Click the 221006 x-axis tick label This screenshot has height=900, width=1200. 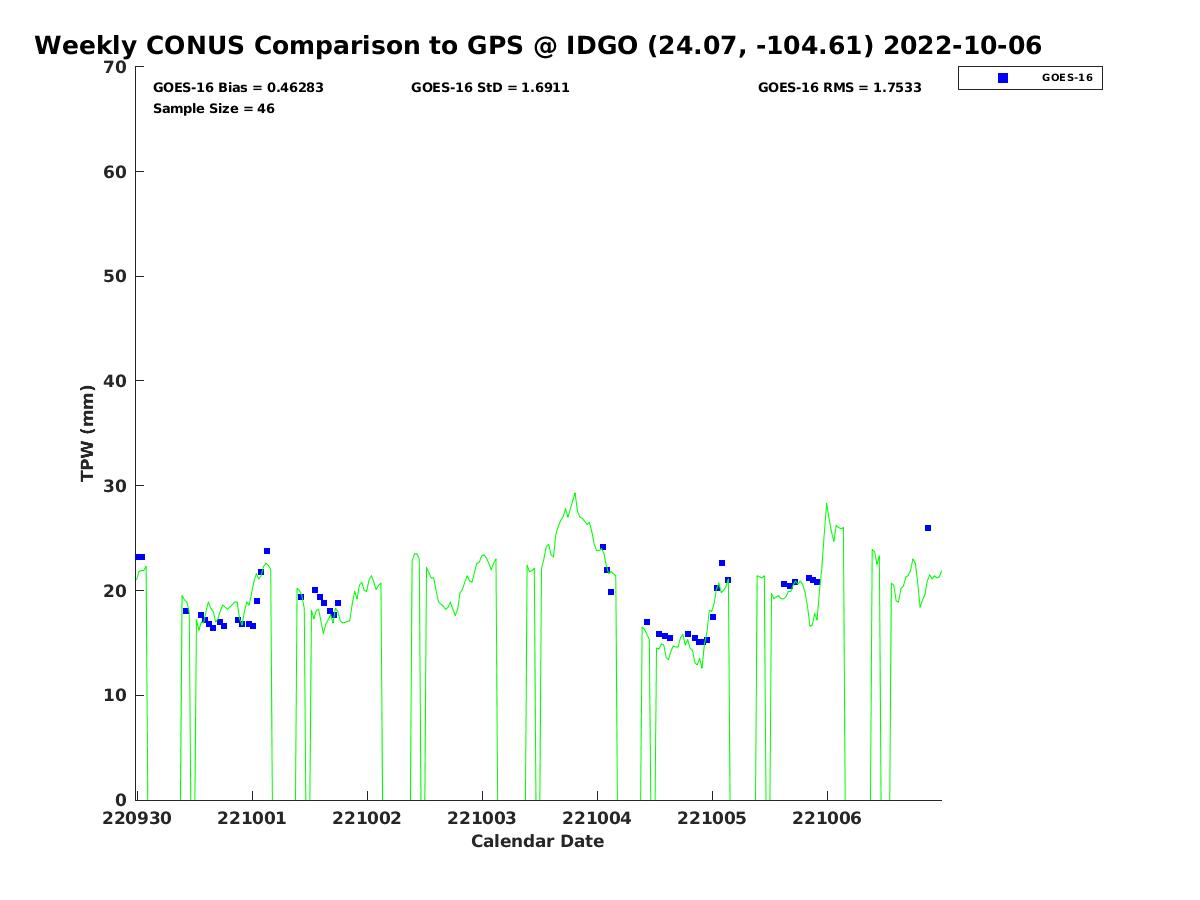pyautogui.click(x=827, y=818)
